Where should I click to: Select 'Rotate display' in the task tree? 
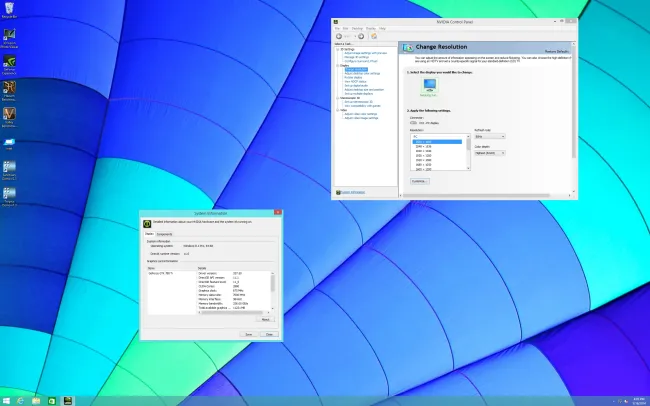(353, 78)
